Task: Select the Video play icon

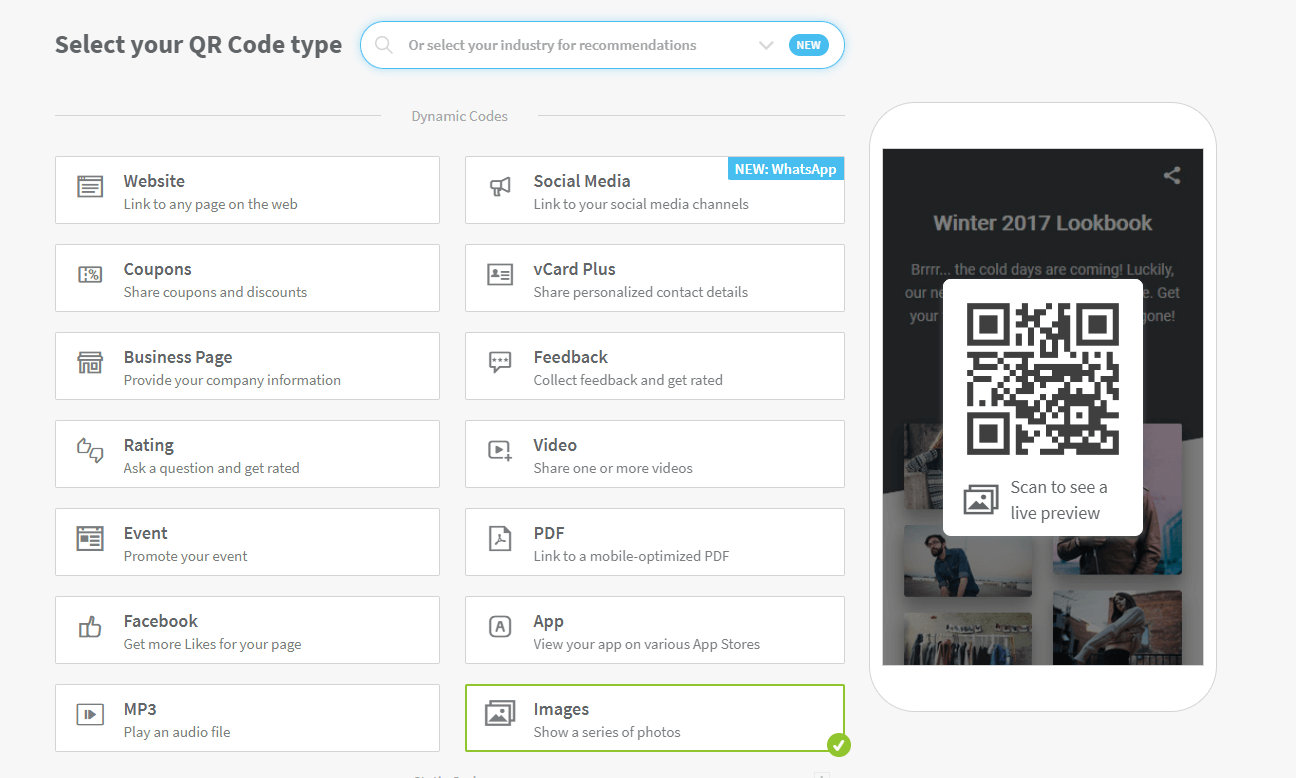Action: [499, 450]
